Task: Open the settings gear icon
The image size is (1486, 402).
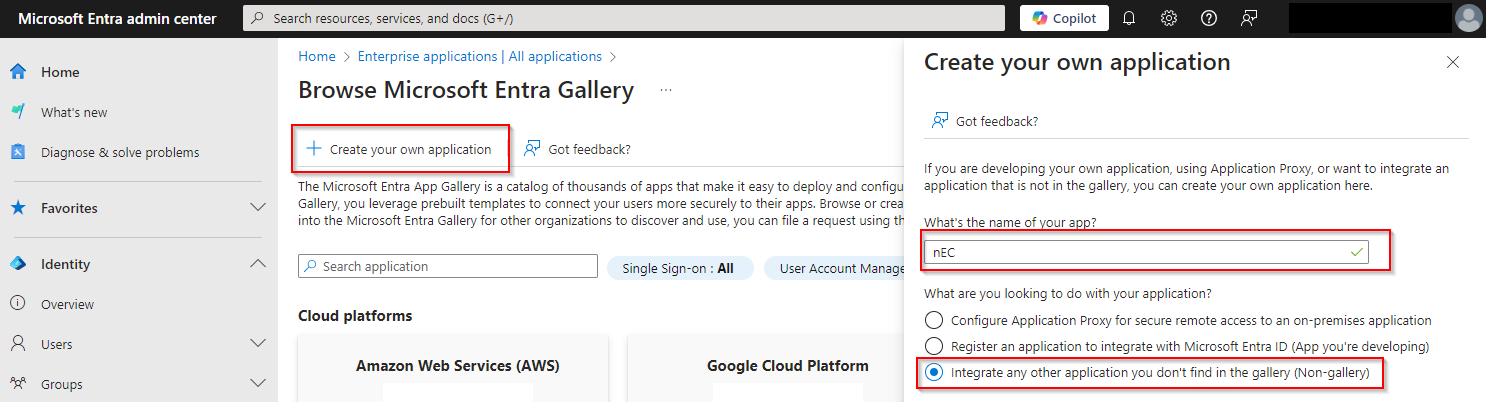Action: pyautogui.click(x=1169, y=18)
